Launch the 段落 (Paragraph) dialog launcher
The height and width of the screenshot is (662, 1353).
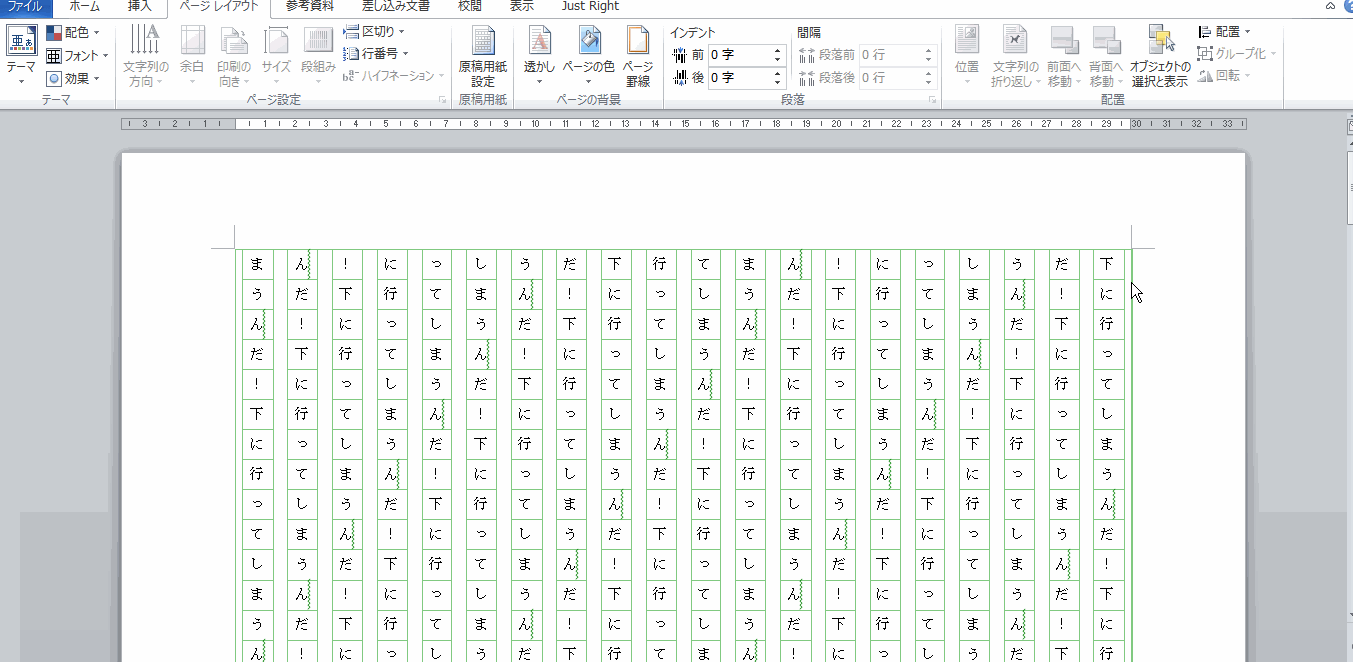coord(932,101)
